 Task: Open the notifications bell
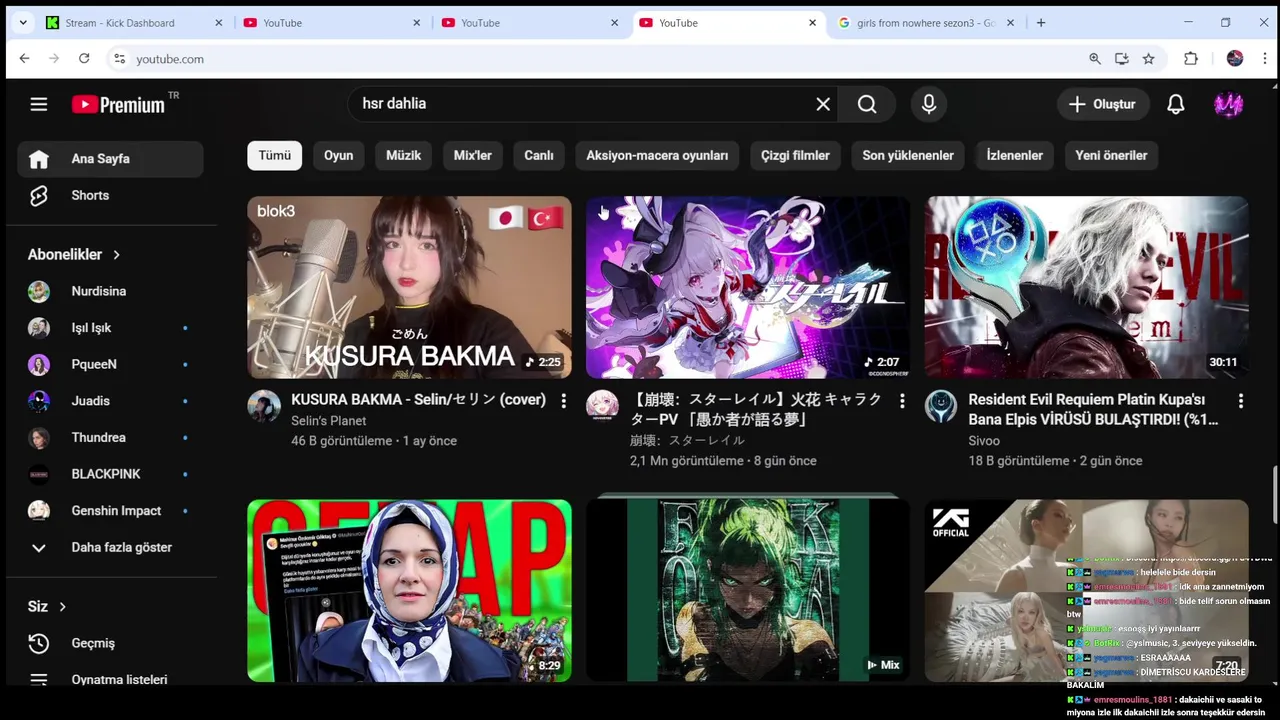1176,104
